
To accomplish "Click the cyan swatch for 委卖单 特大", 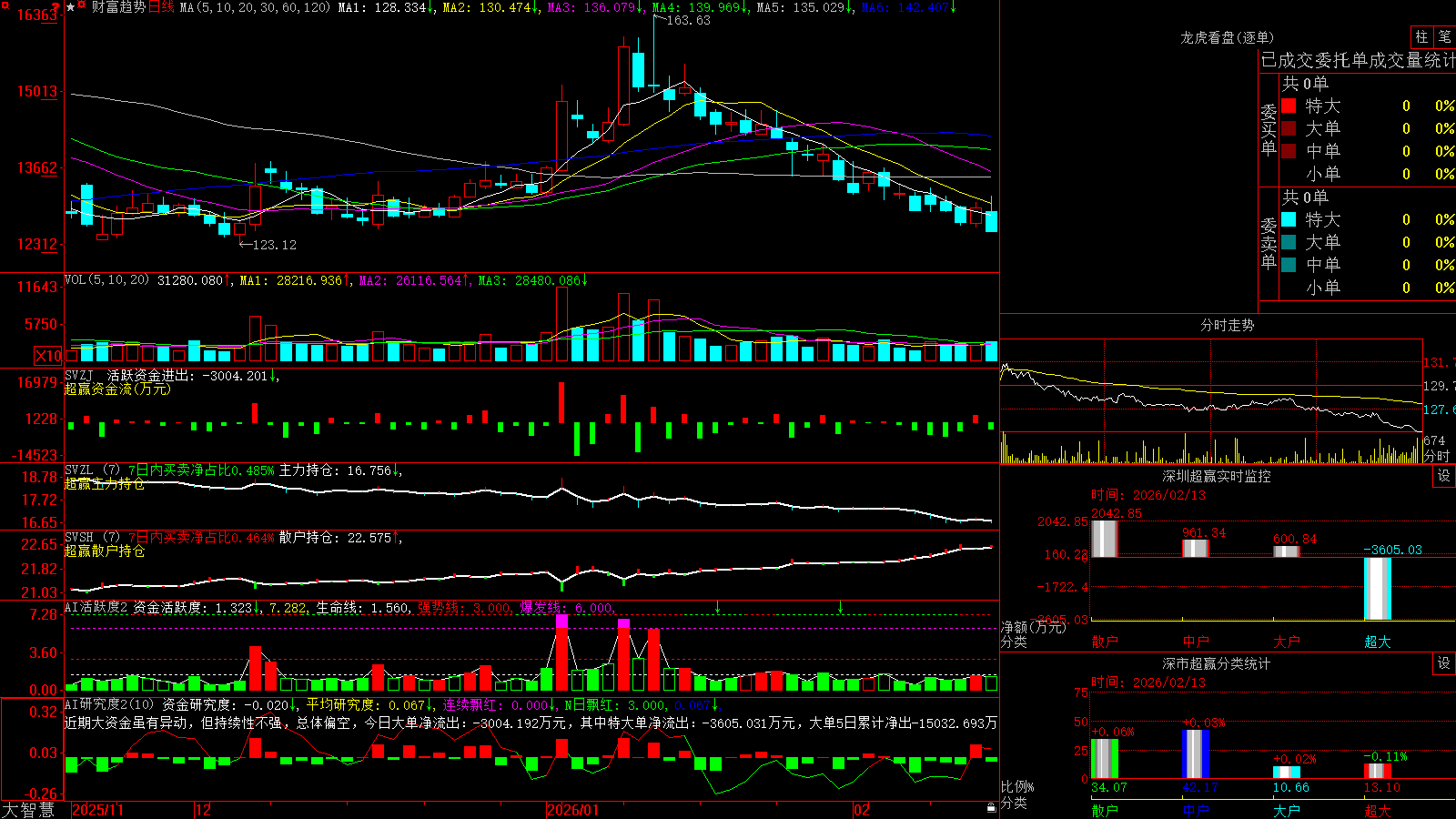I will tap(1289, 219).
